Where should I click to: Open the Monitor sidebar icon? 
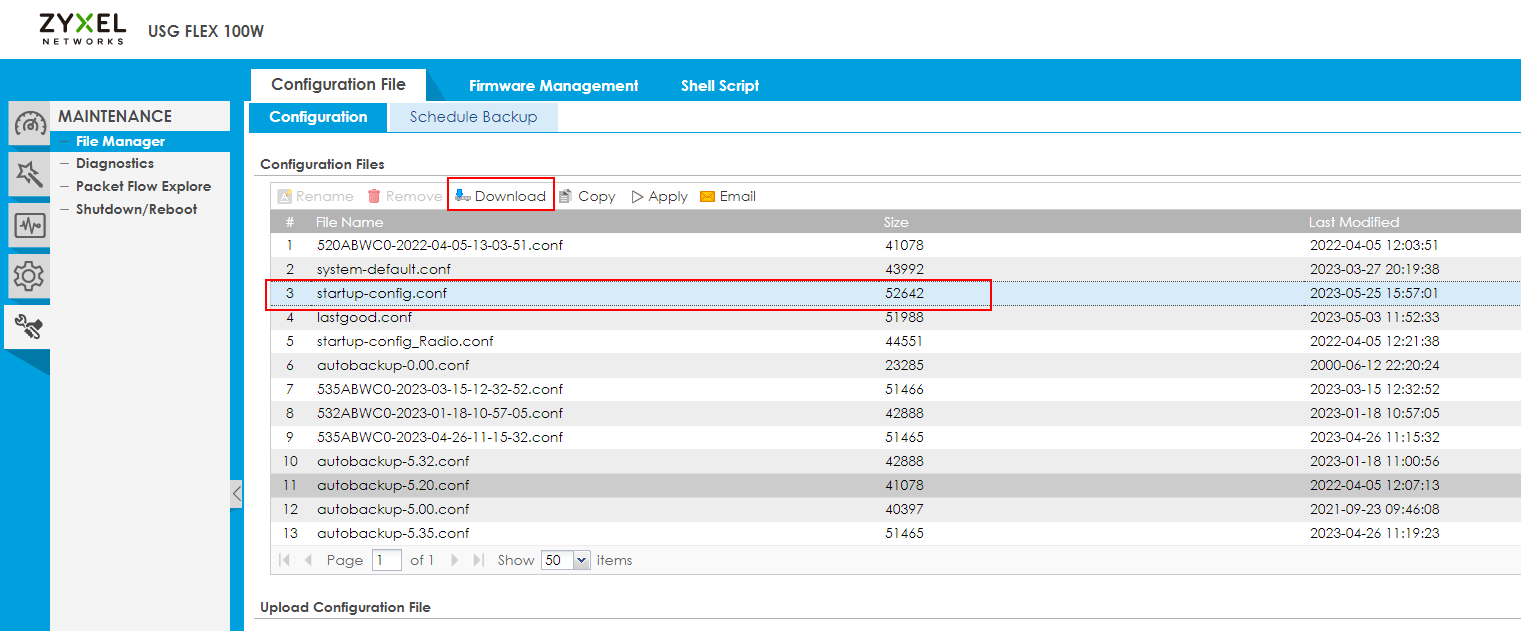click(x=29, y=226)
